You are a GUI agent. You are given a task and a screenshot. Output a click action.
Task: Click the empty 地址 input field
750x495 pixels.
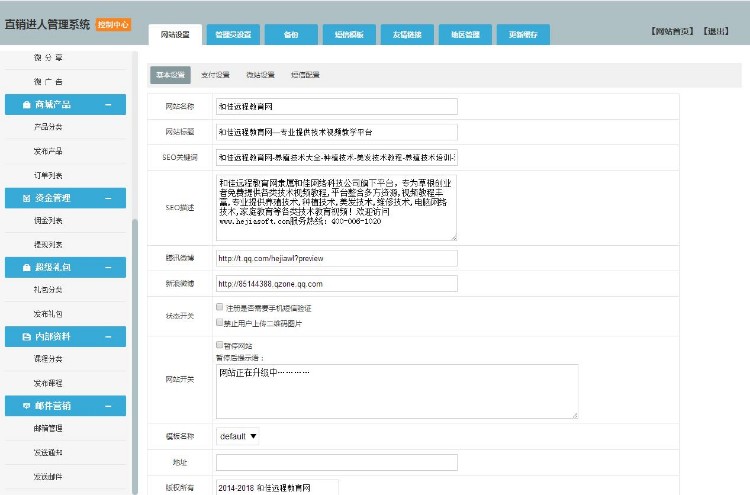[x=337, y=462]
